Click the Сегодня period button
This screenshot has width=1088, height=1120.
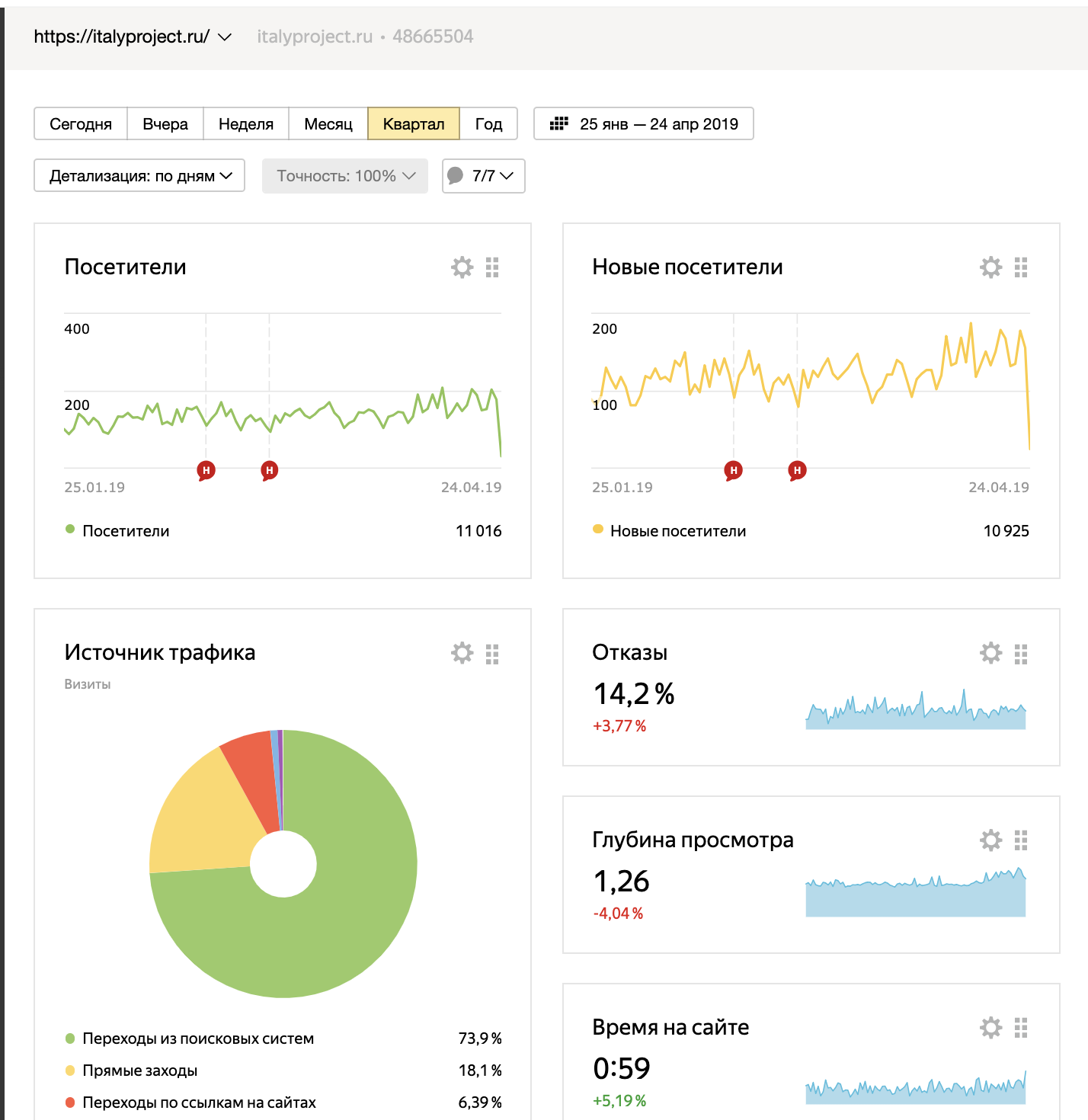point(81,124)
